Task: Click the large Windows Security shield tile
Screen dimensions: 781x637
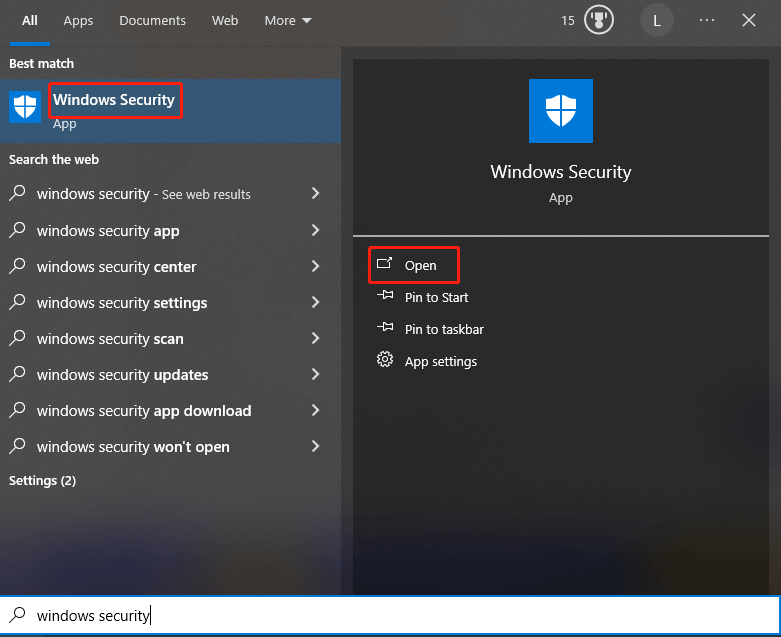Action: tap(560, 111)
